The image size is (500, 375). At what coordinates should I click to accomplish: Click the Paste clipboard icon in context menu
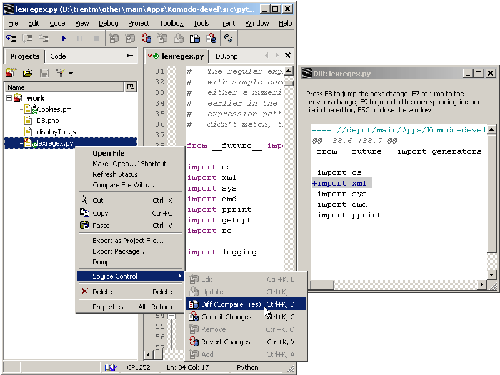pyautogui.click(x=84, y=225)
